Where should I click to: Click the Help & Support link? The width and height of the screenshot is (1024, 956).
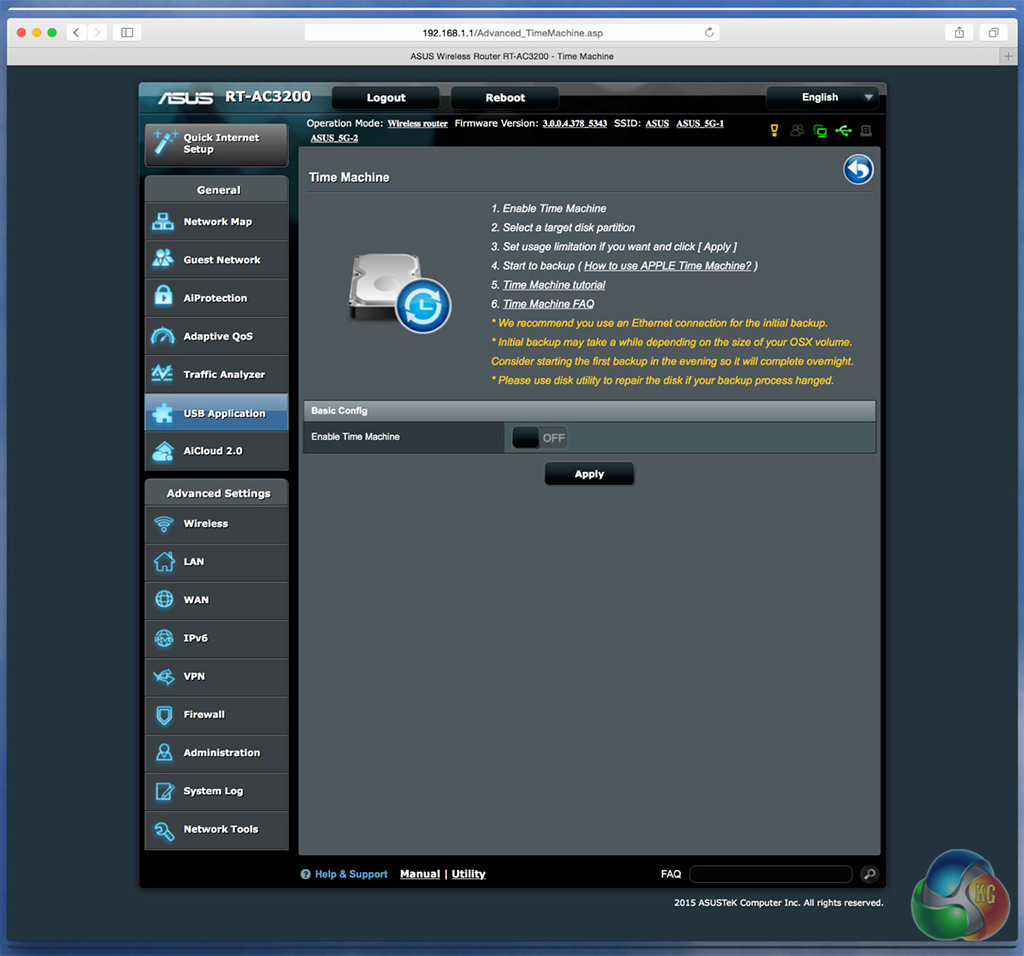[x=351, y=874]
